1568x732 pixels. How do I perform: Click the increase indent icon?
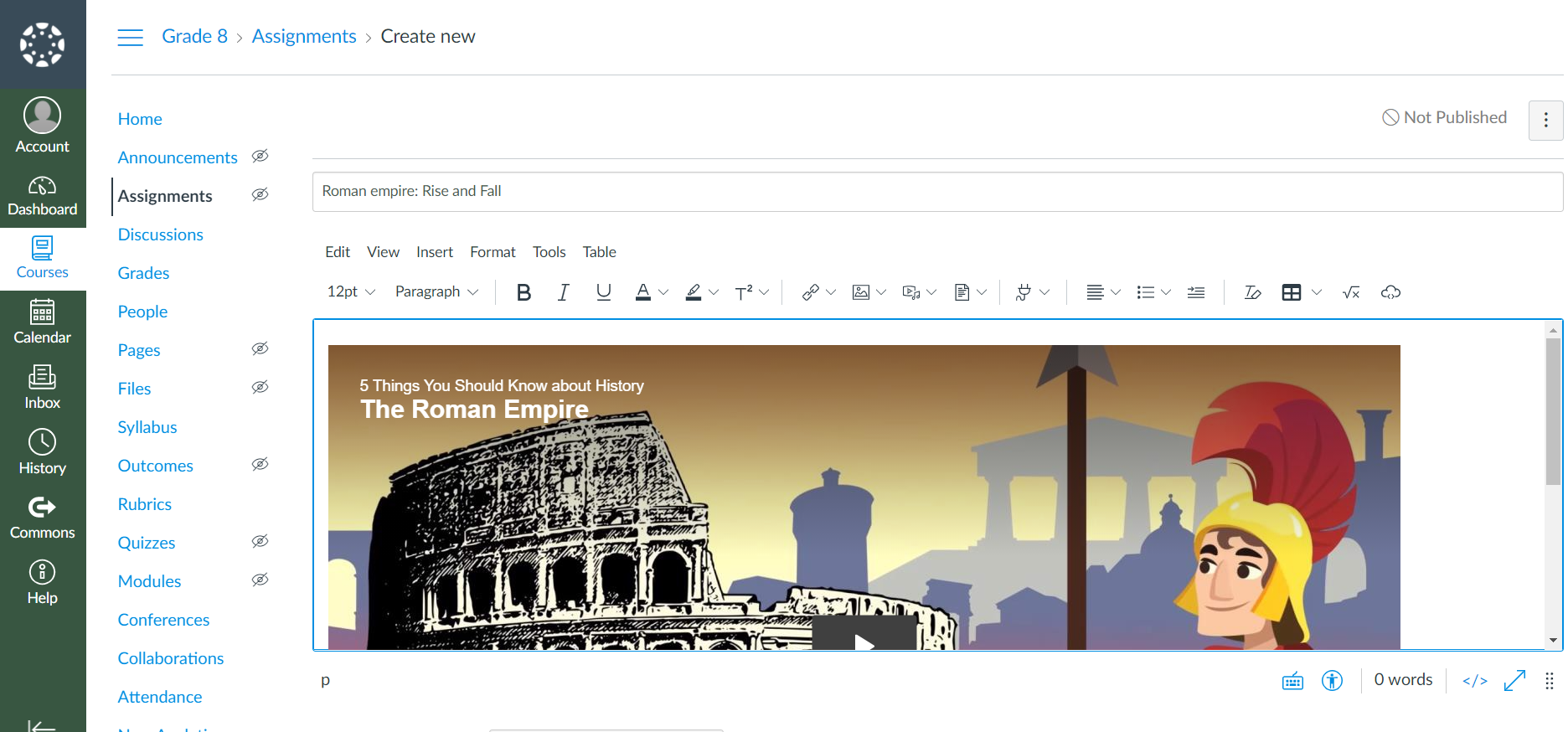pos(1196,292)
